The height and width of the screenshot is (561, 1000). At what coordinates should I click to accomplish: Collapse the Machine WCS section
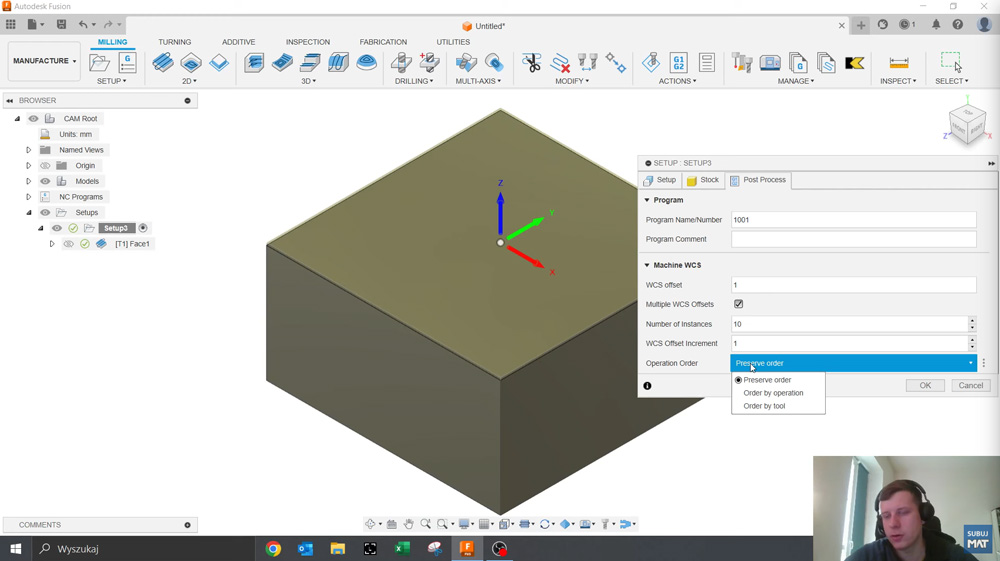pyautogui.click(x=647, y=265)
